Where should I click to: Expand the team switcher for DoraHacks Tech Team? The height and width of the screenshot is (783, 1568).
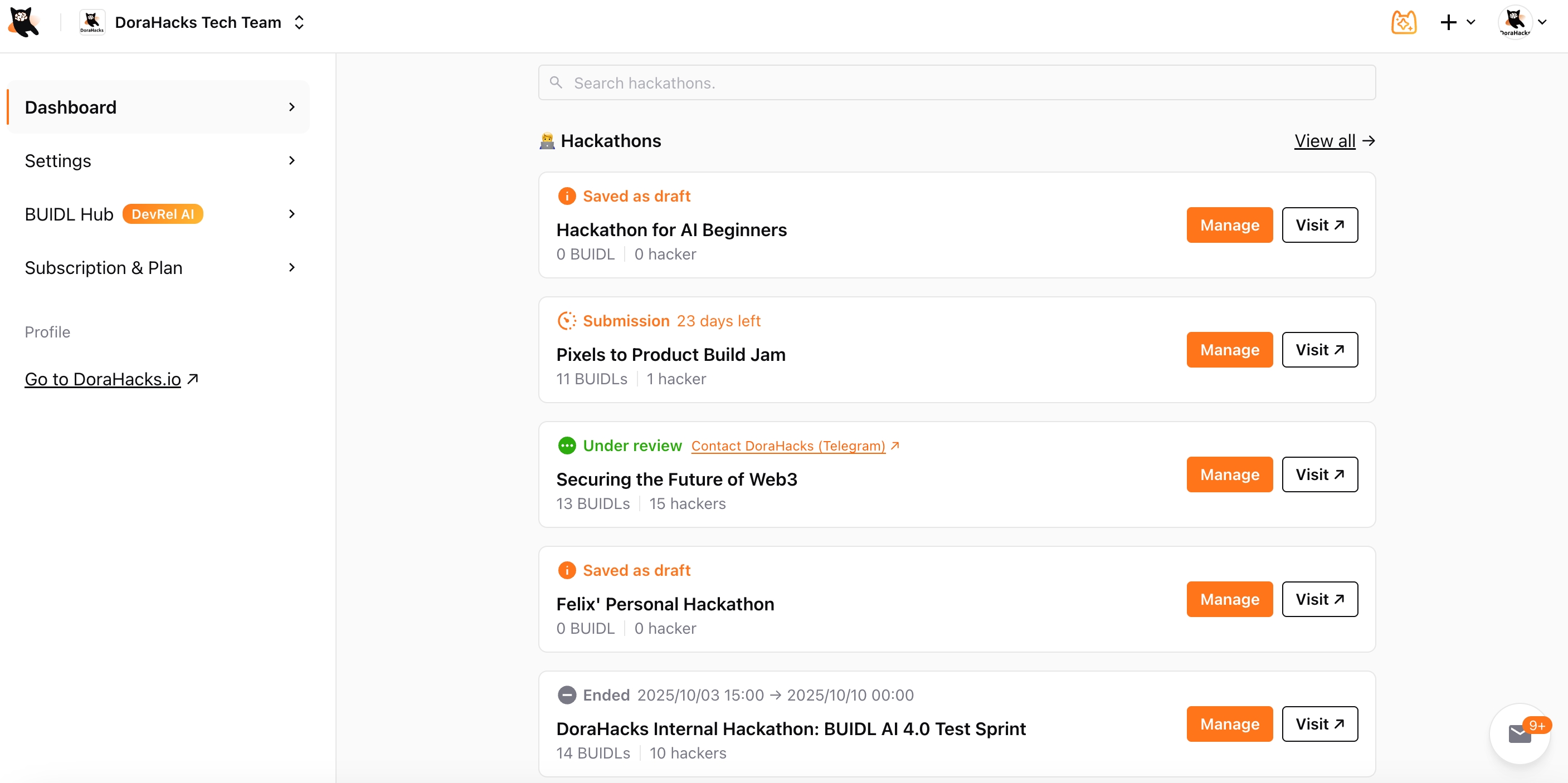(x=299, y=22)
